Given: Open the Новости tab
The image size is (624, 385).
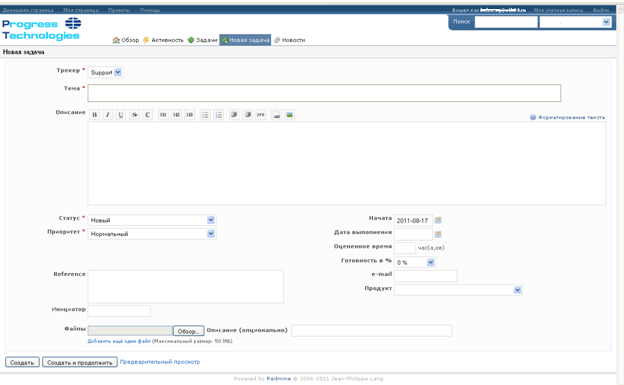Looking at the screenshot, I should tap(290, 40).
